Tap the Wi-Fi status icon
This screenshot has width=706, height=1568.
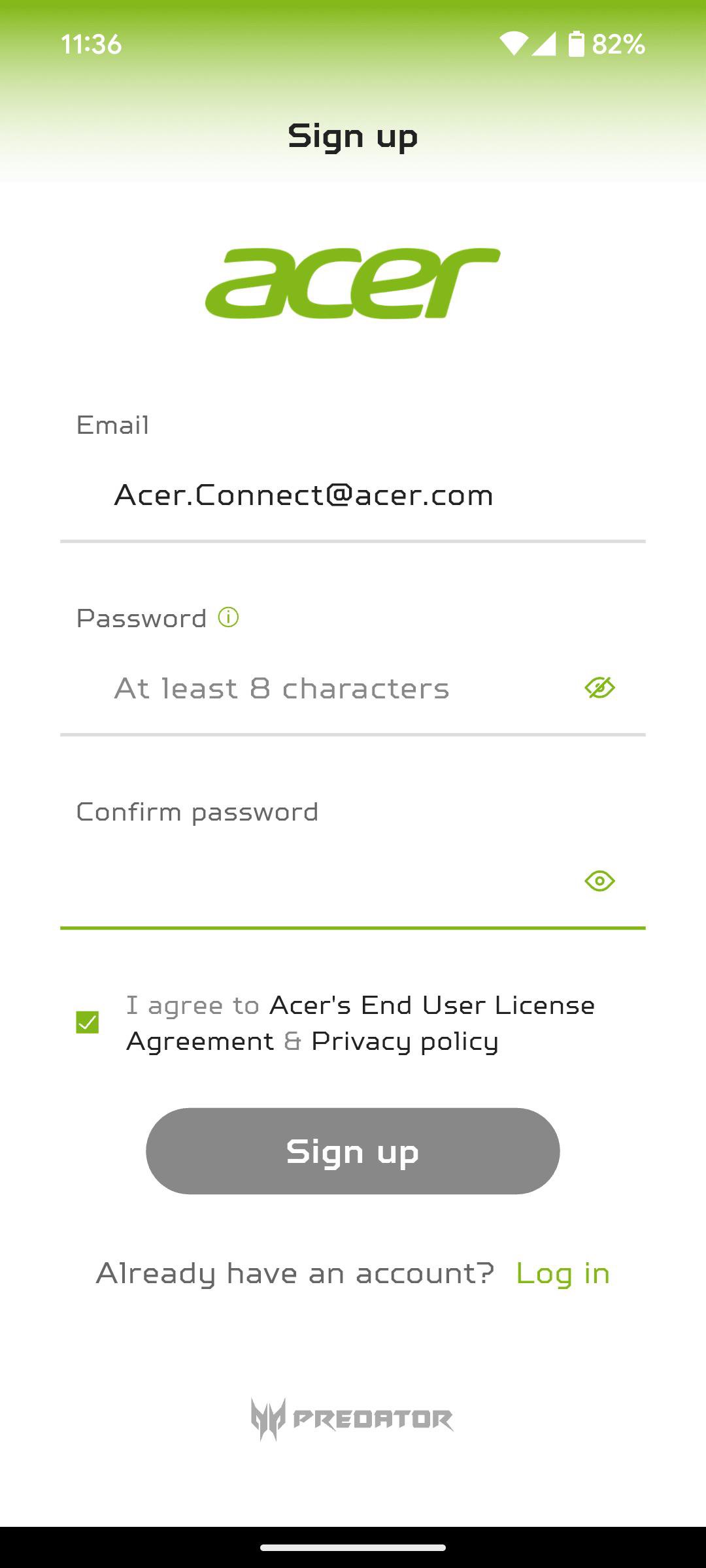[x=513, y=44]
